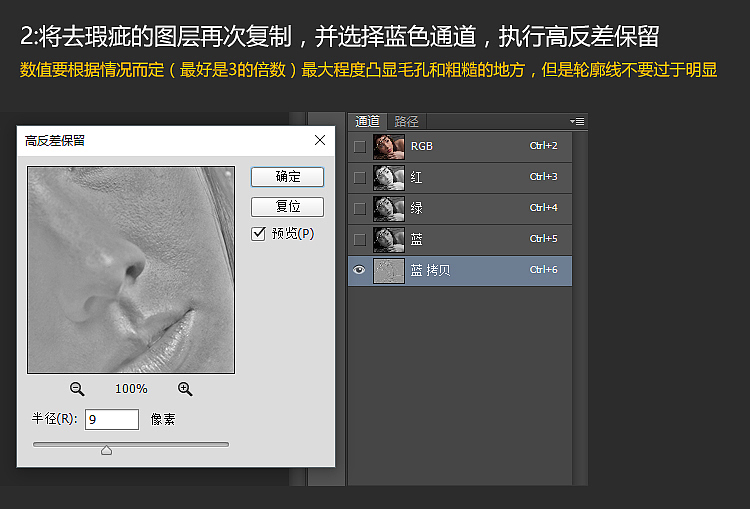This screenshot has height=509, width=750.
Task: Click the 蓝 拷贝 channel name
Action: (430, 270)
